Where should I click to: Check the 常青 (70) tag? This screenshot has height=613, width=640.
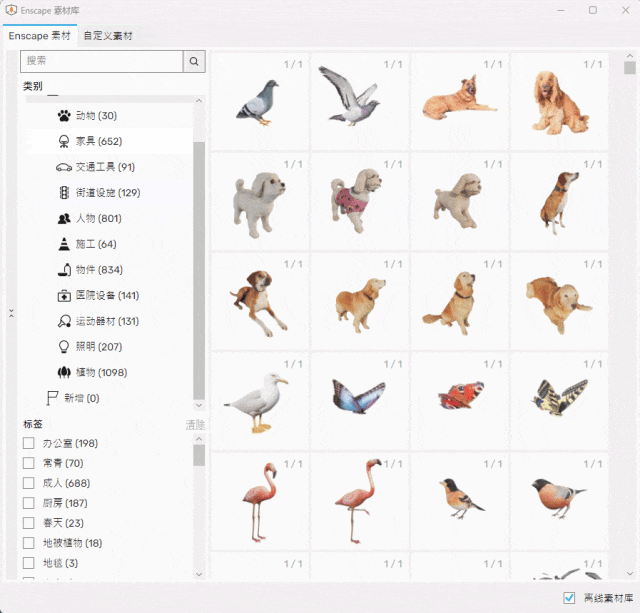[x=29, y=463]
